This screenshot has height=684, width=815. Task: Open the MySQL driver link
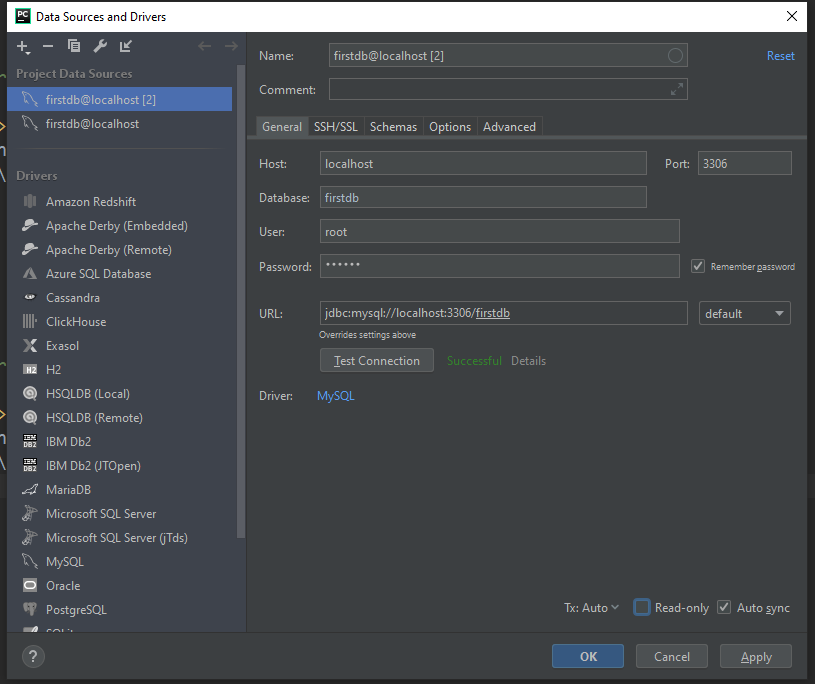click(336, 396)
